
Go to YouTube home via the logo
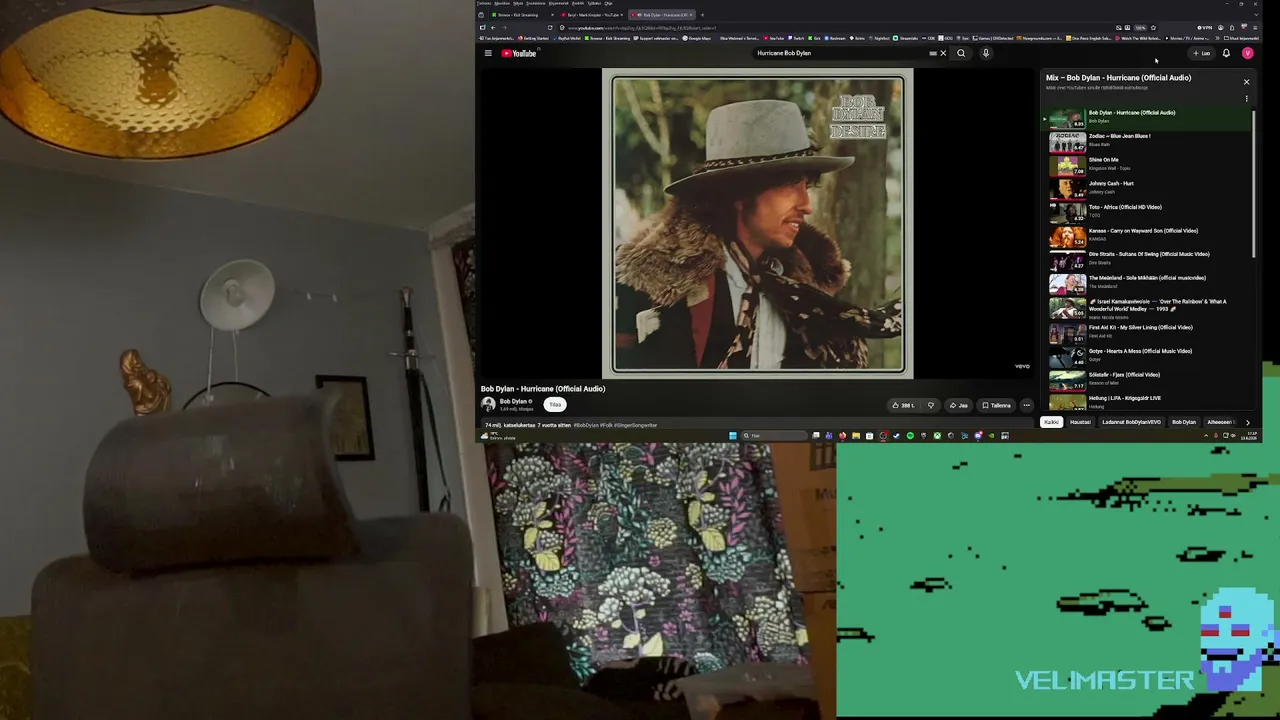coord(519,53)
